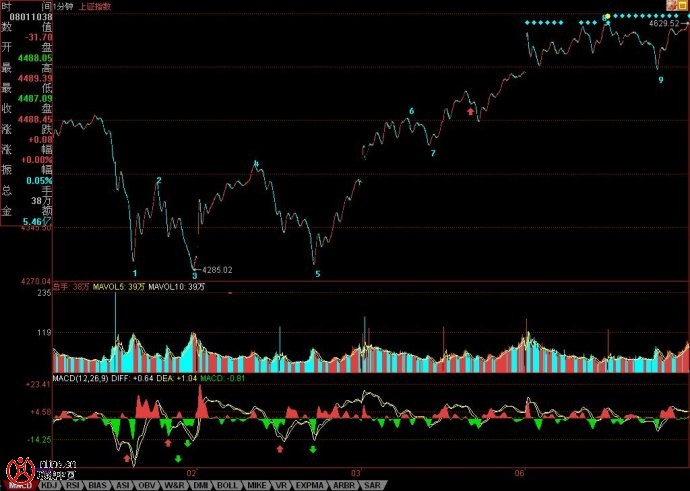
Task: Click wave label 9 on the chart
Action: (660, 79)
